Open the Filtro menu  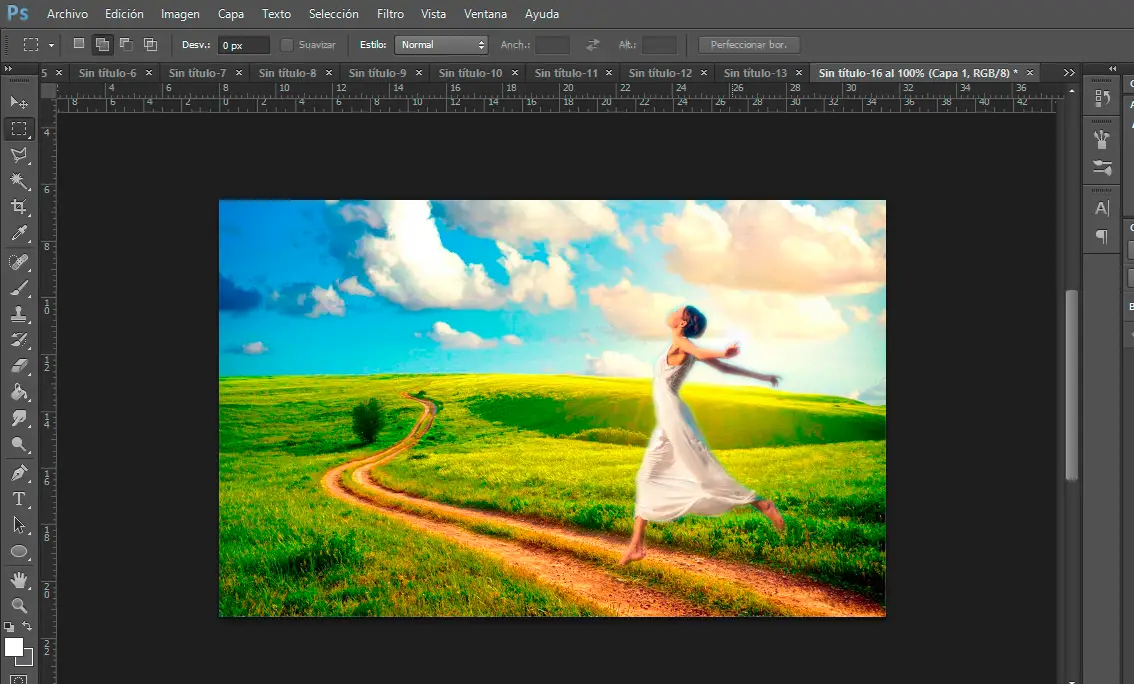coord(390,14)
